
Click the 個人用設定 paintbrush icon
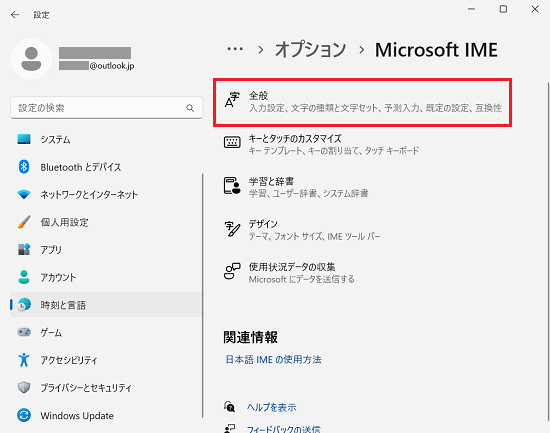(x=24, y=222)
